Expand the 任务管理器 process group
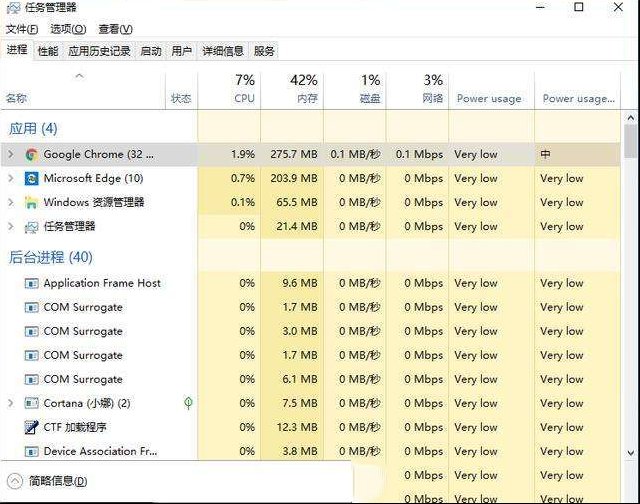640x504 pixels. click(x=11, y=226)
